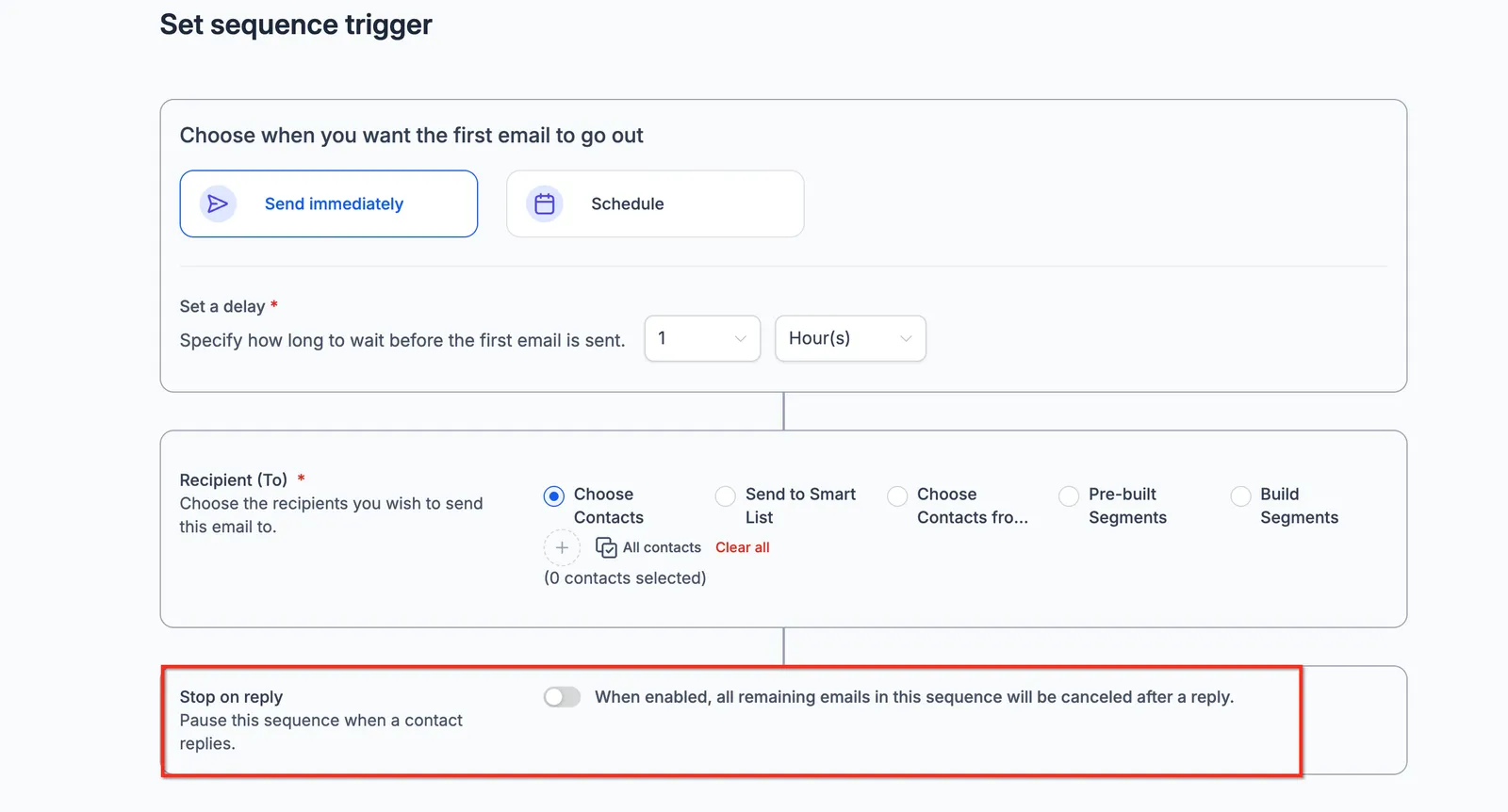Click the All contacts checklist icon
The height and width of the screenshot is (812, 1508).
606,547
